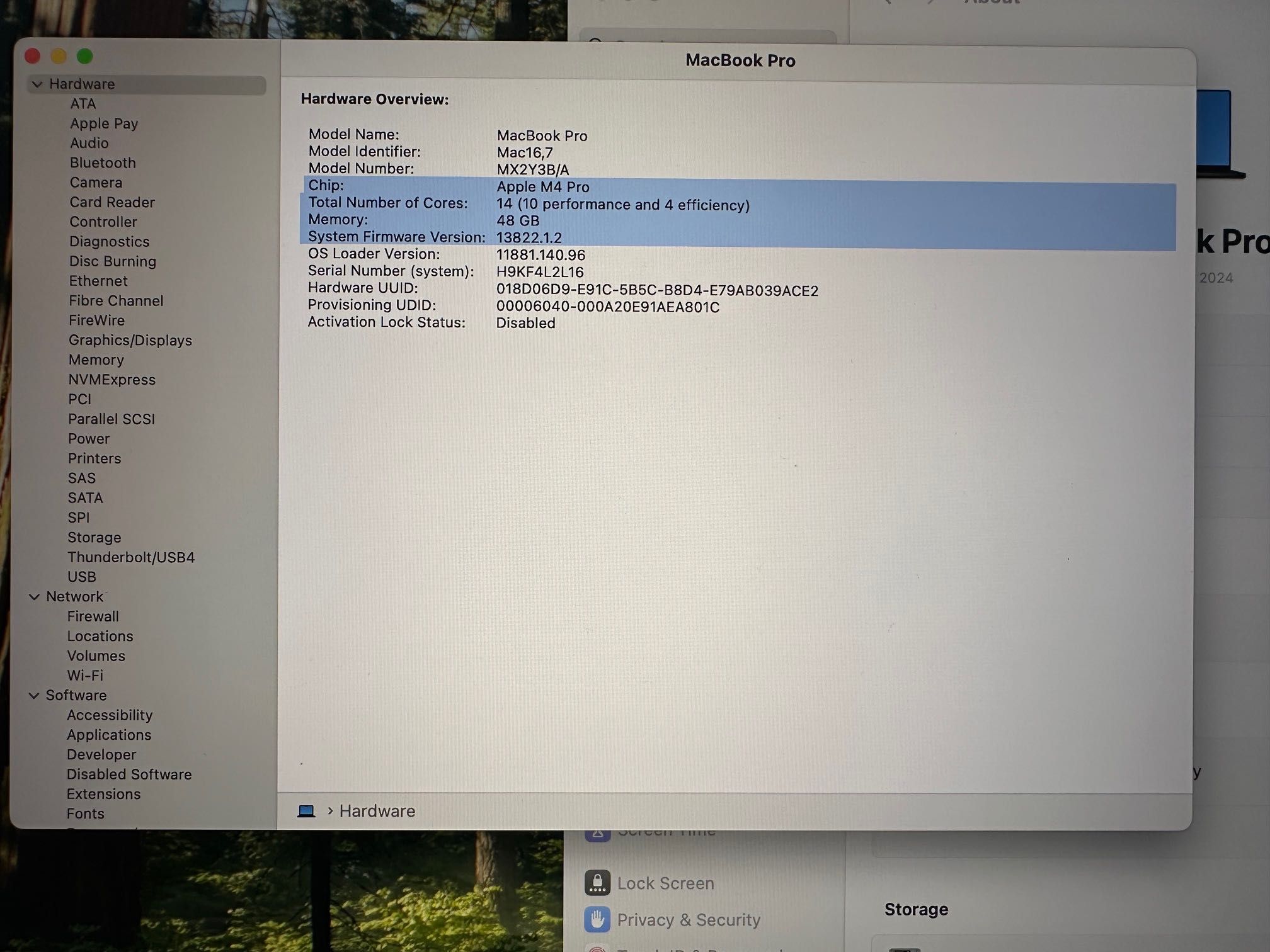
Task: Select Ethernet in the sidebar
Action: [x=98, y=281]
